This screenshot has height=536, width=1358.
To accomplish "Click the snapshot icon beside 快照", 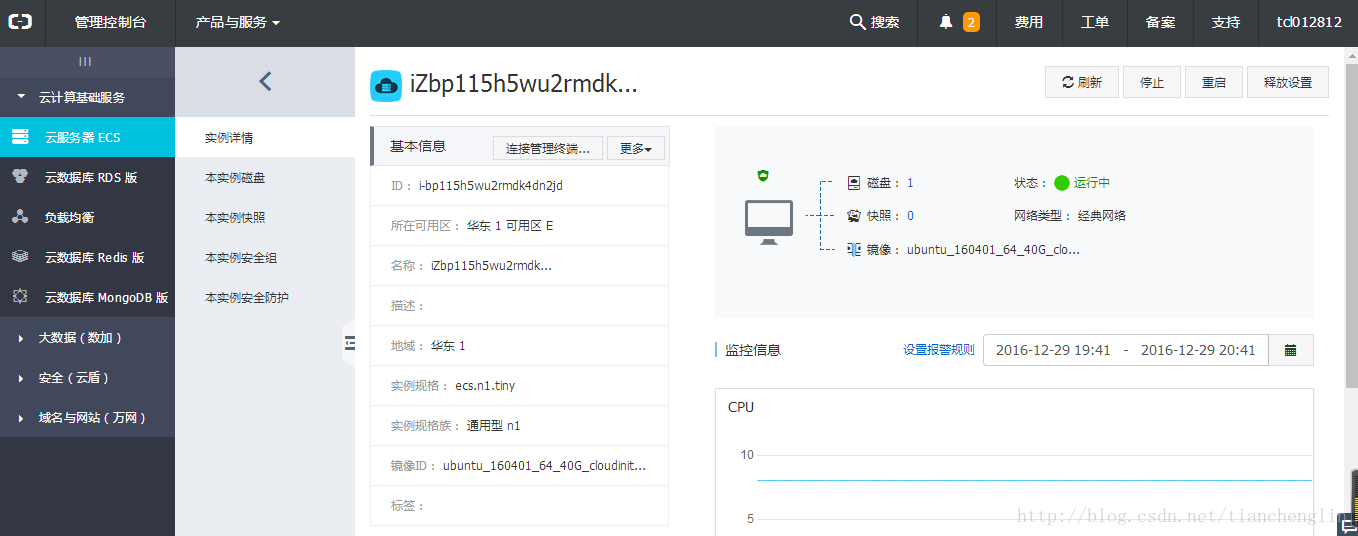I will click(854, 215).
